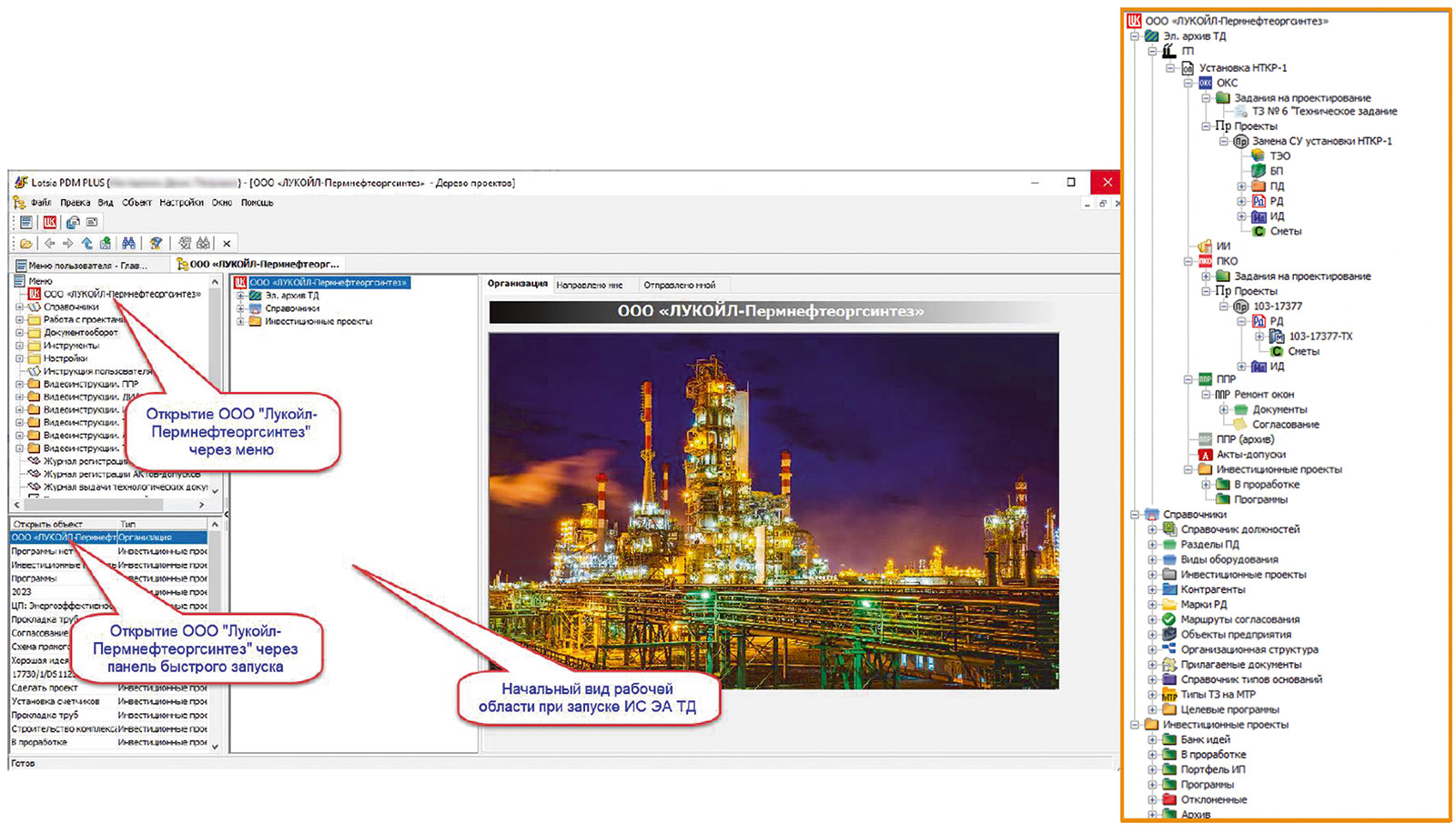Image resolution: width=1456 pixels, height=834 pixels.
Task: Click the blue binoculars search icon
Action: point(128,243)
